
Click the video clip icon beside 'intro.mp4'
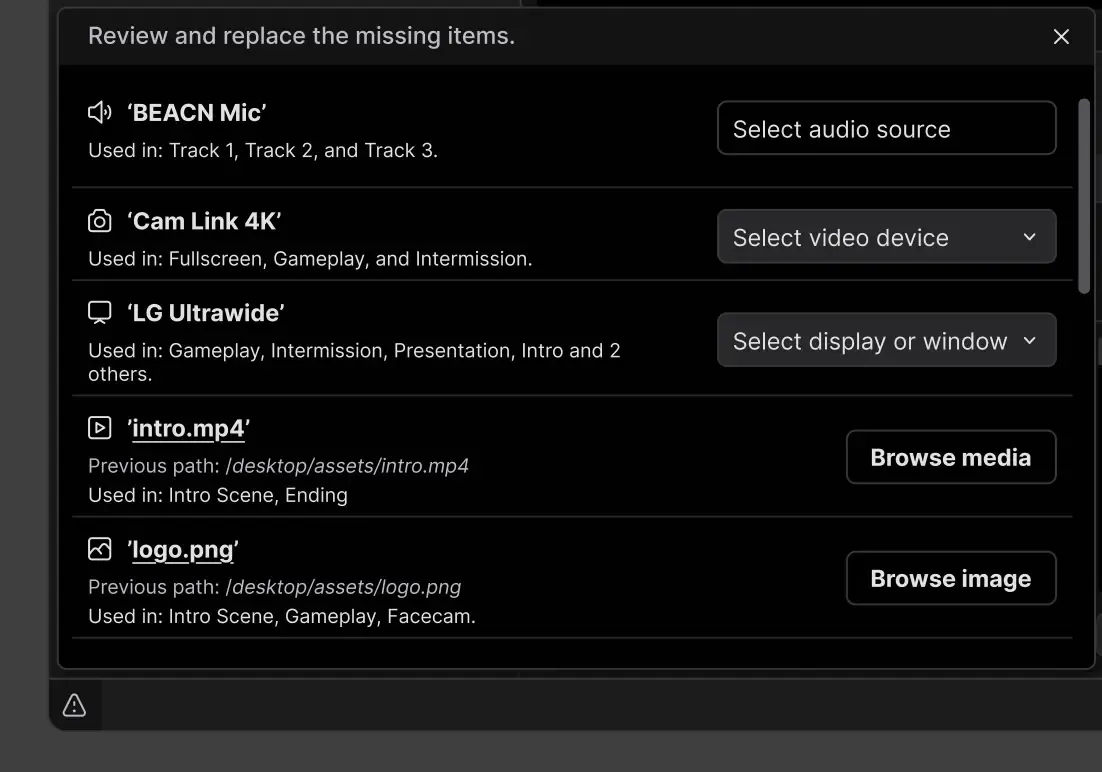pyautogui.click(x=99, y=428)
